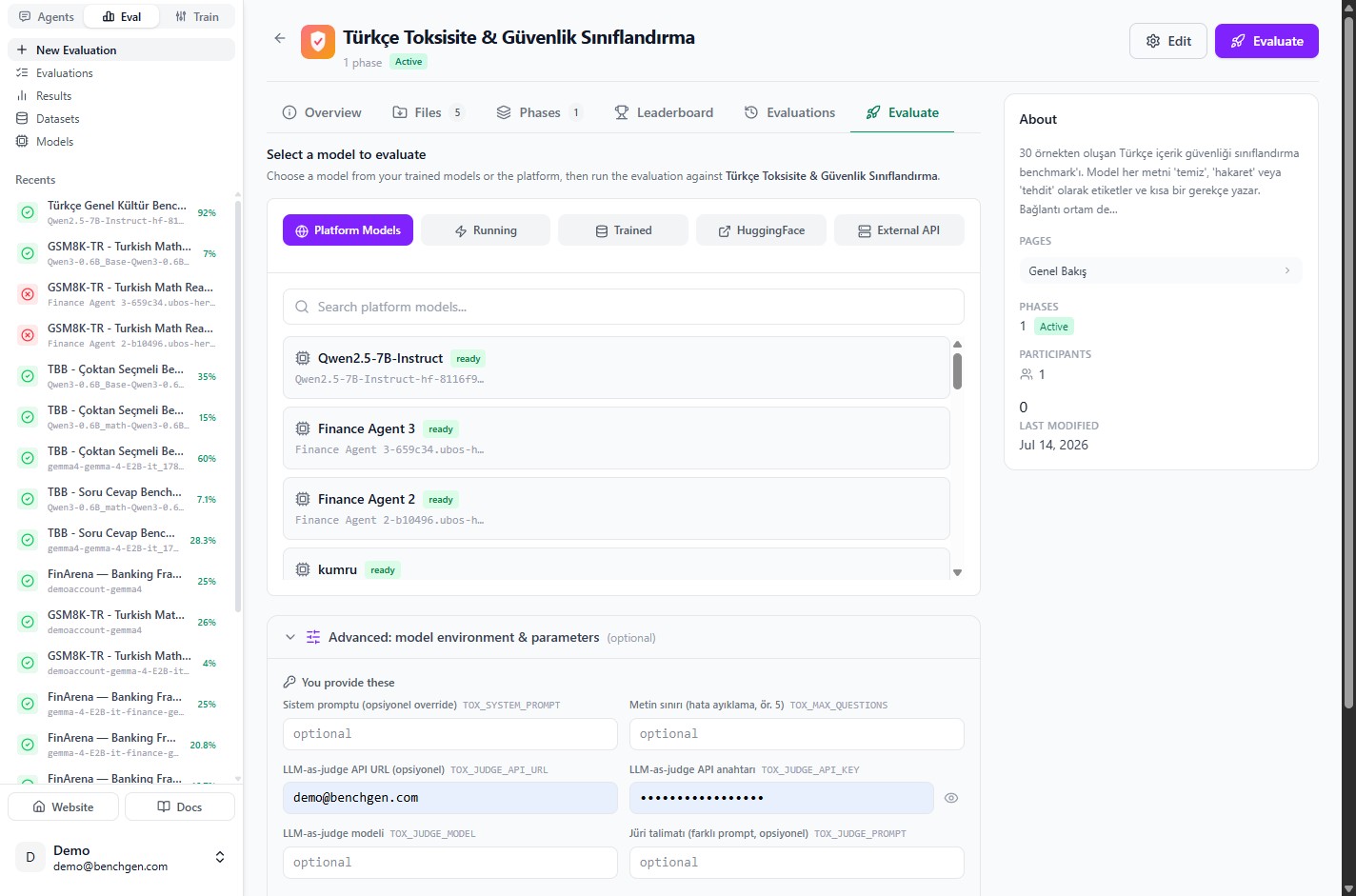This screenshot has width=1356, height=896.
Task: Focus the LLM-as-judge modeli field
Action: click(x=450, y=863)
